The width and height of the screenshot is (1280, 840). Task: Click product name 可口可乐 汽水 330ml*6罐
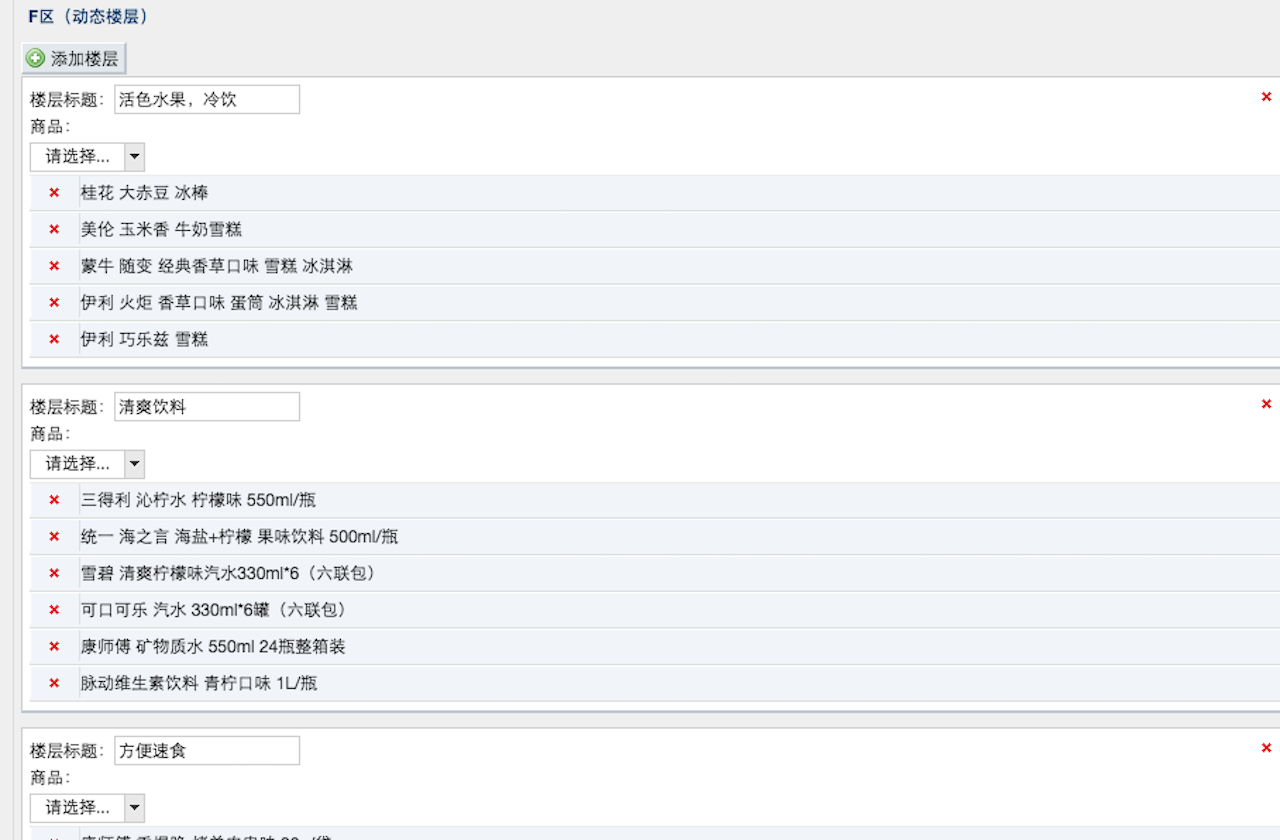pyautogui.click(x=213, y=610)
